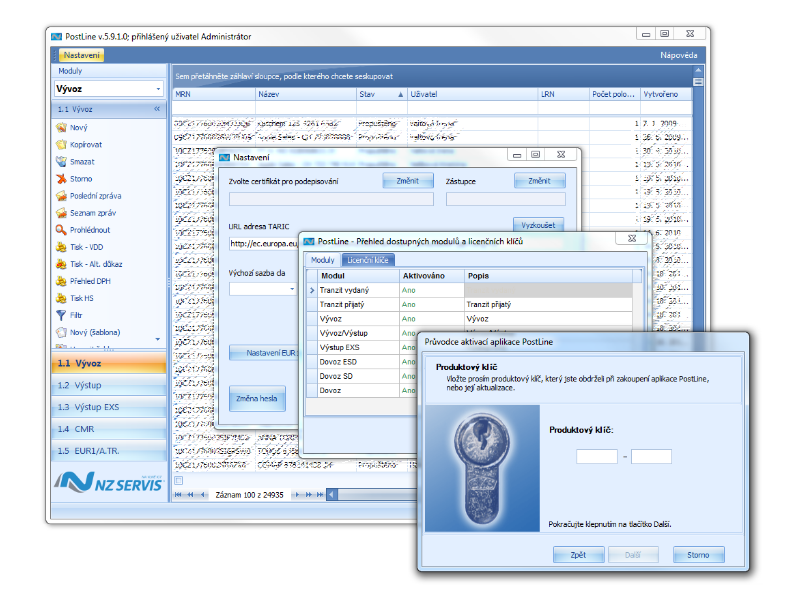Open the Výchozí sazba dropdown in Nastavení
This screenshot has width=800, height=600.
coord(292,289)
